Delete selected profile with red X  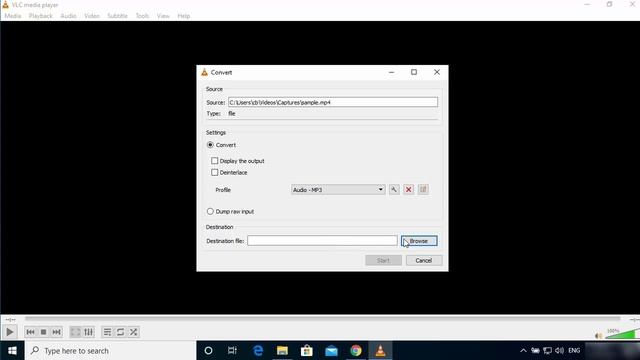409,189
